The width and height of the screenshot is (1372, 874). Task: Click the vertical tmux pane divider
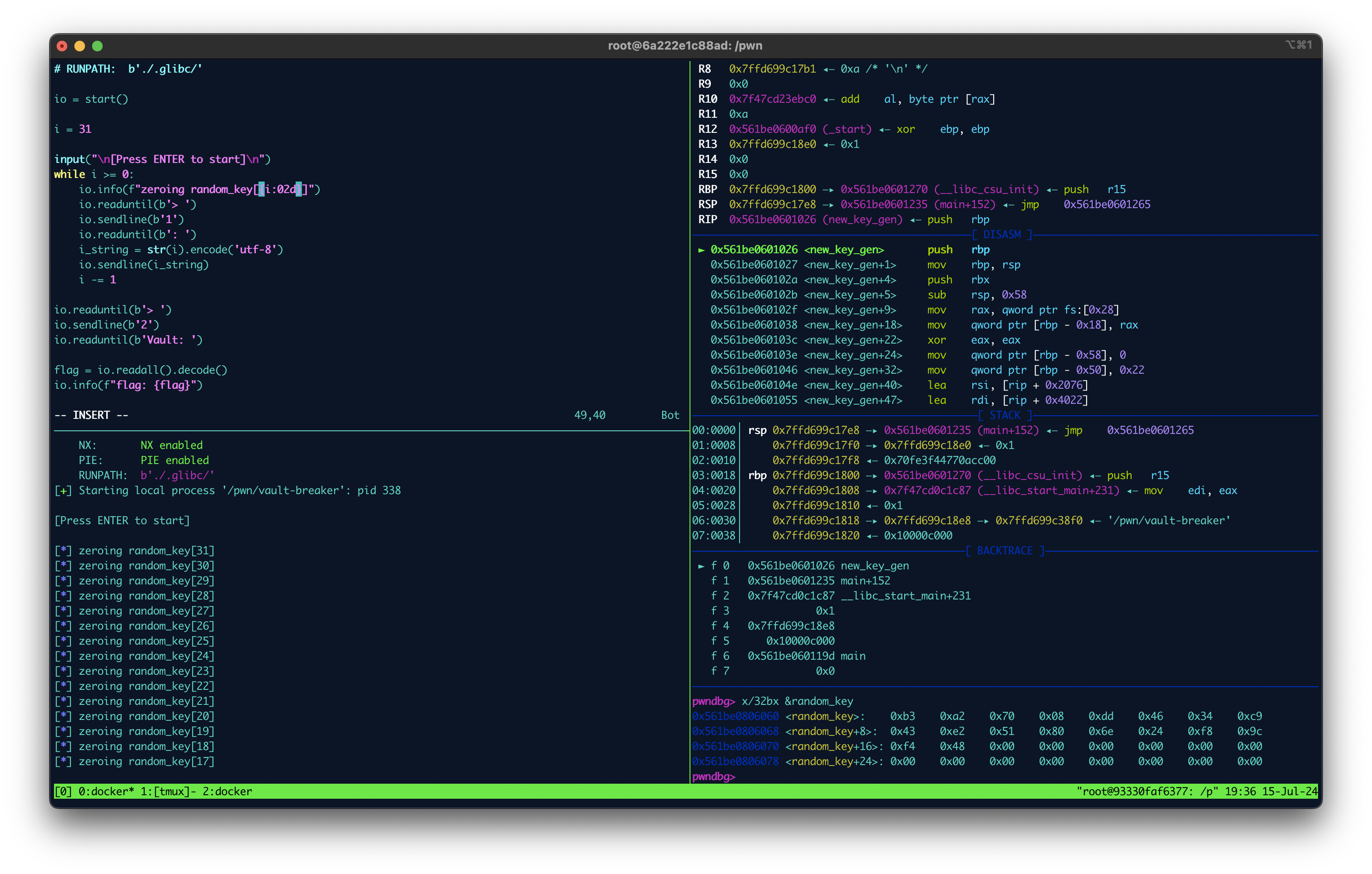(690, 422)
